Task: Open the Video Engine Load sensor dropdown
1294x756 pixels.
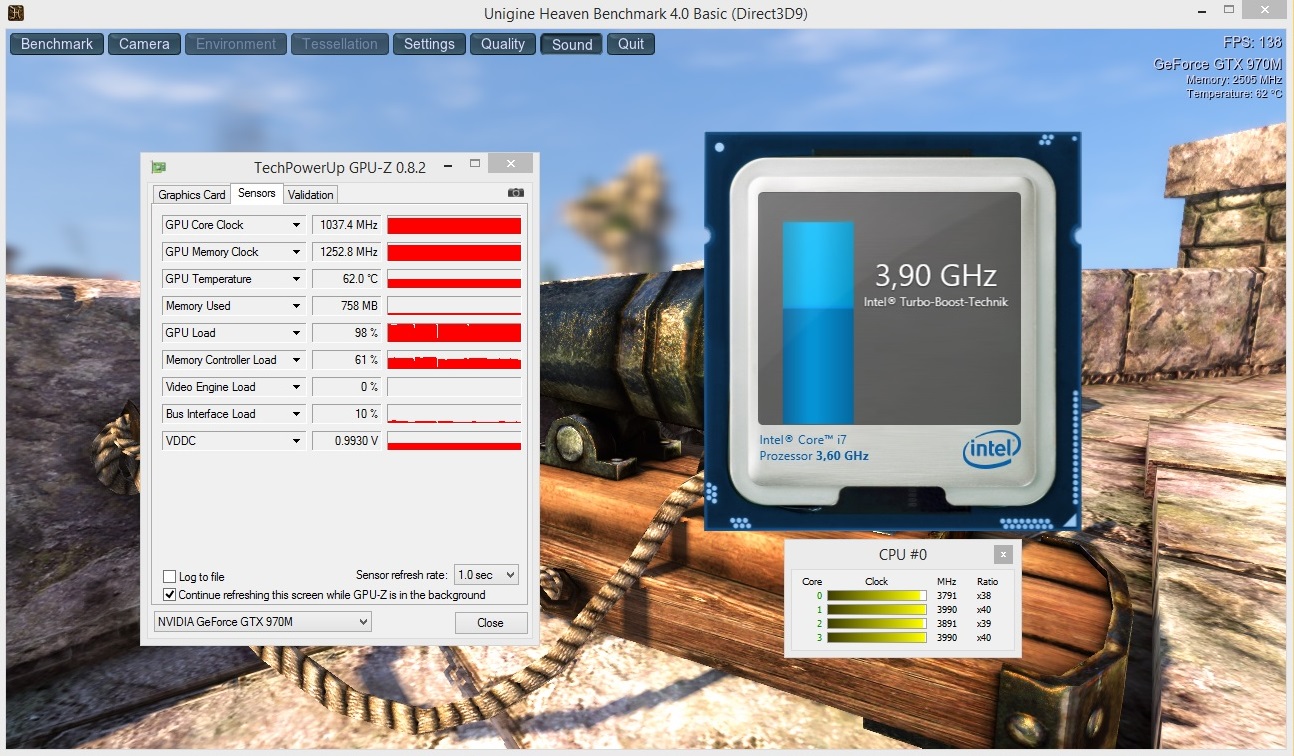Action: [x=296, y=387]
